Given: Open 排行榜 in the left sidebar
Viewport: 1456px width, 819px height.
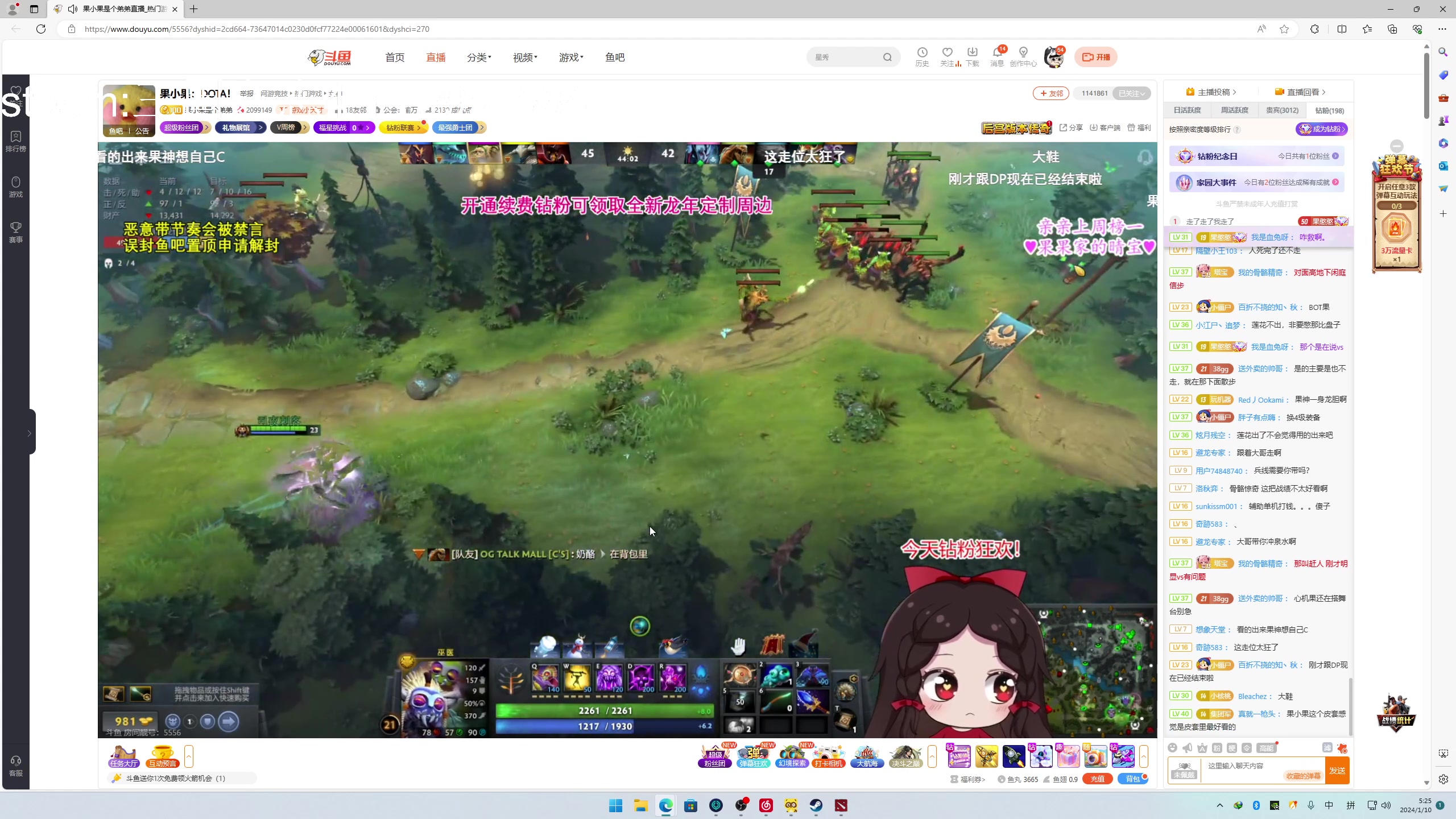Looking at the screenshot, I should tap(15, 142).
